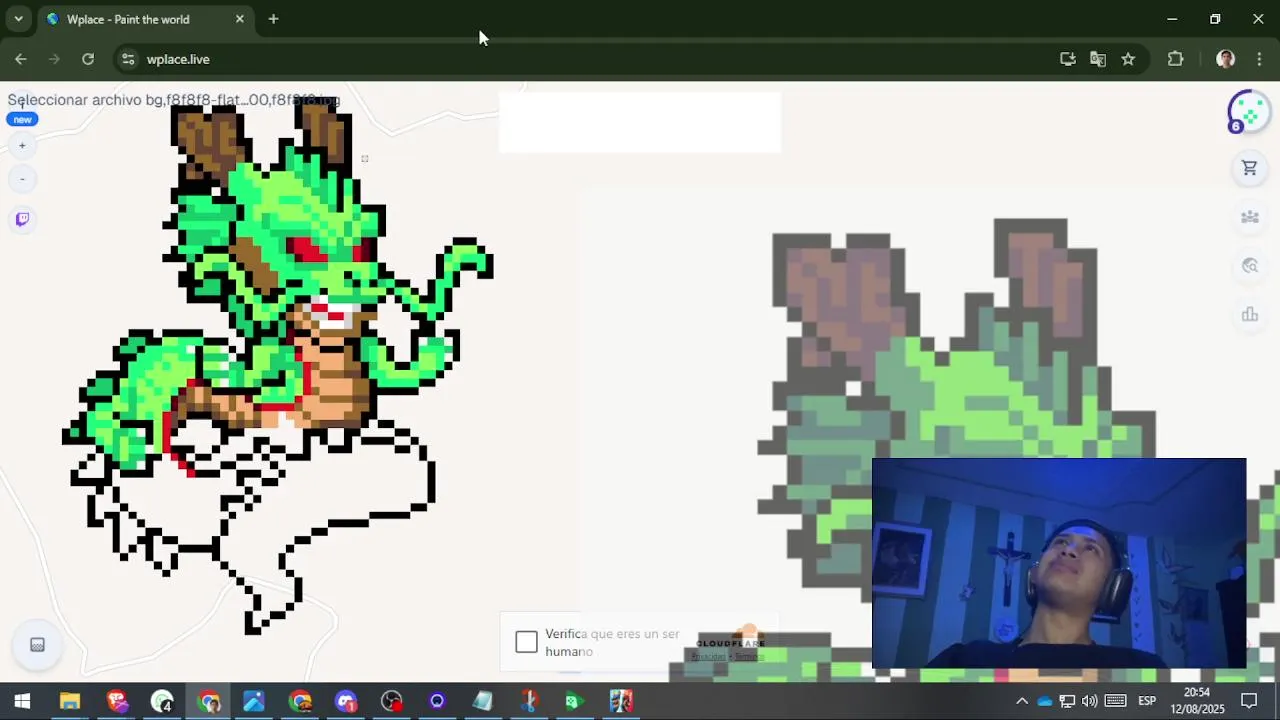This screenshot has height=720, width=1280.
Task: Zoom in with the plus map button
Action: click(22, 146)
